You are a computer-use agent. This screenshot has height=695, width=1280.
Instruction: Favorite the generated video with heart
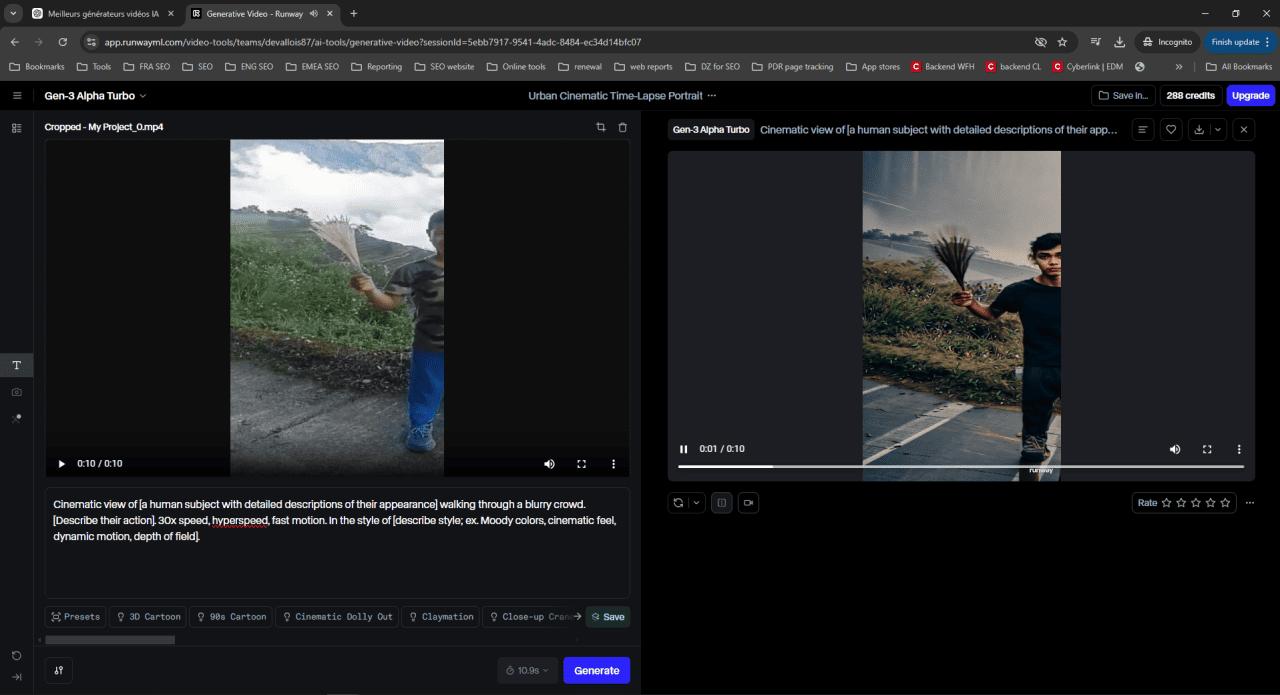click(x=1171, y=129)
